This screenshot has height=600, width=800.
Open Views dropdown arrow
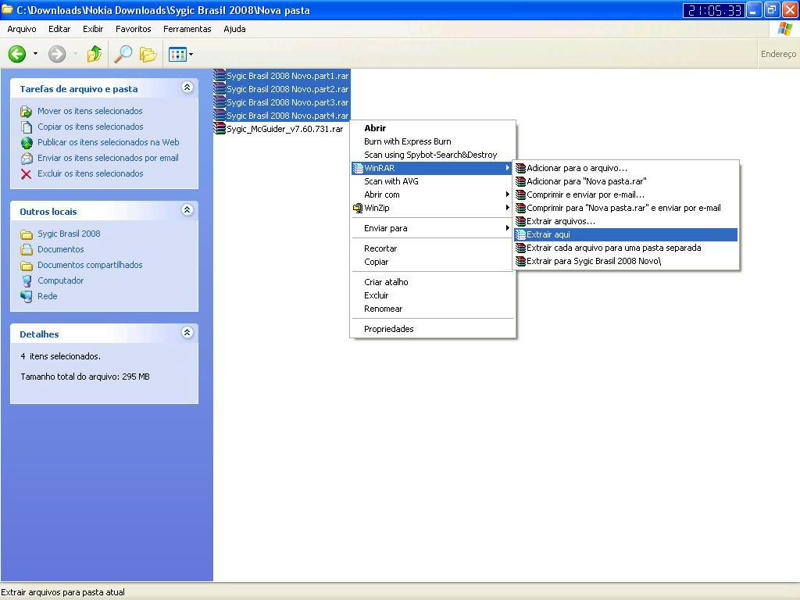coord(191,54)
